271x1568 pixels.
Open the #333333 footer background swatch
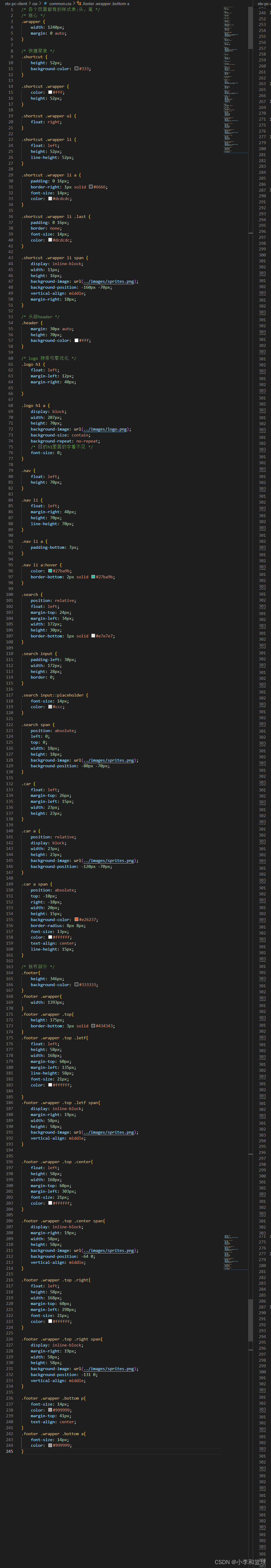coord(77,985)
